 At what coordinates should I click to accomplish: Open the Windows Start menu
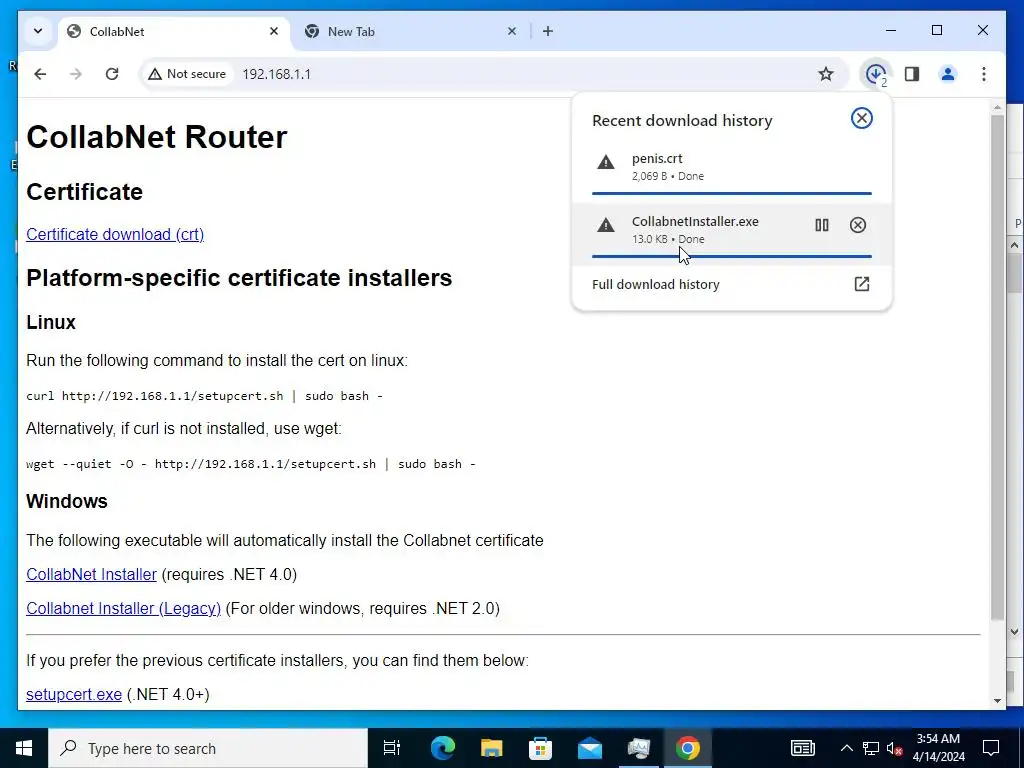[x=24, y=748]
